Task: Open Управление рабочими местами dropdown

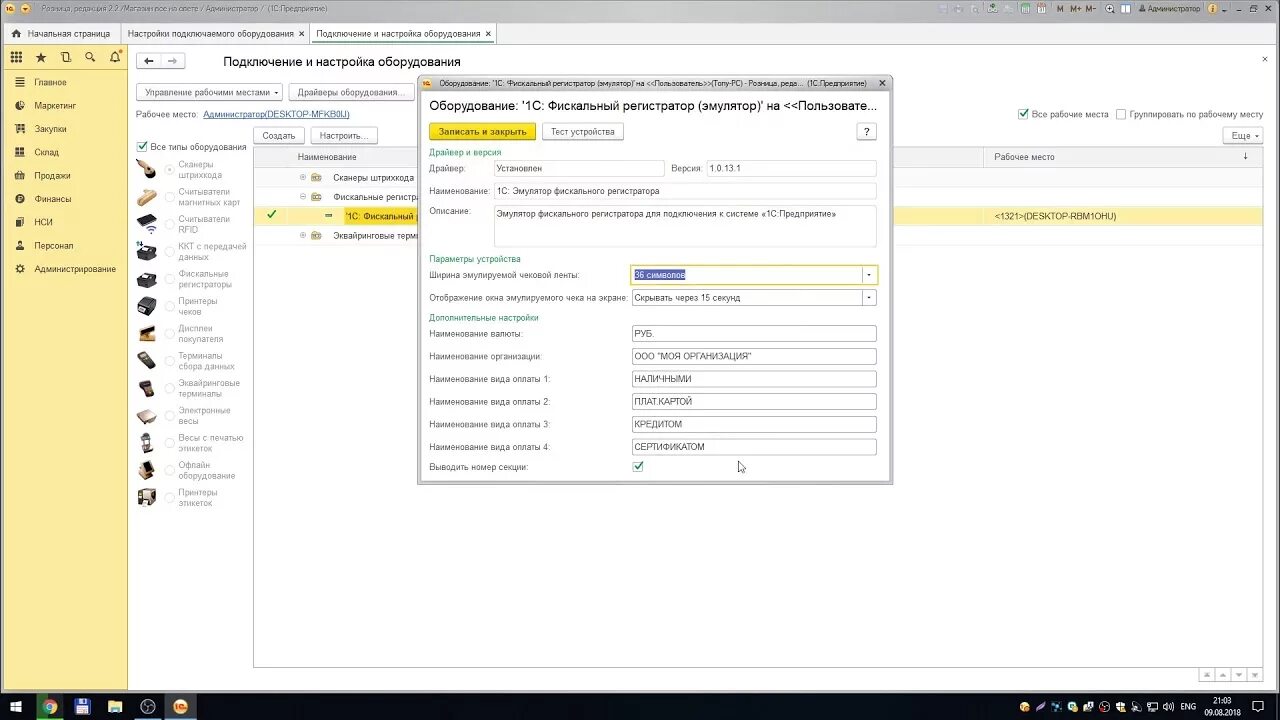Action: [209, 92]
